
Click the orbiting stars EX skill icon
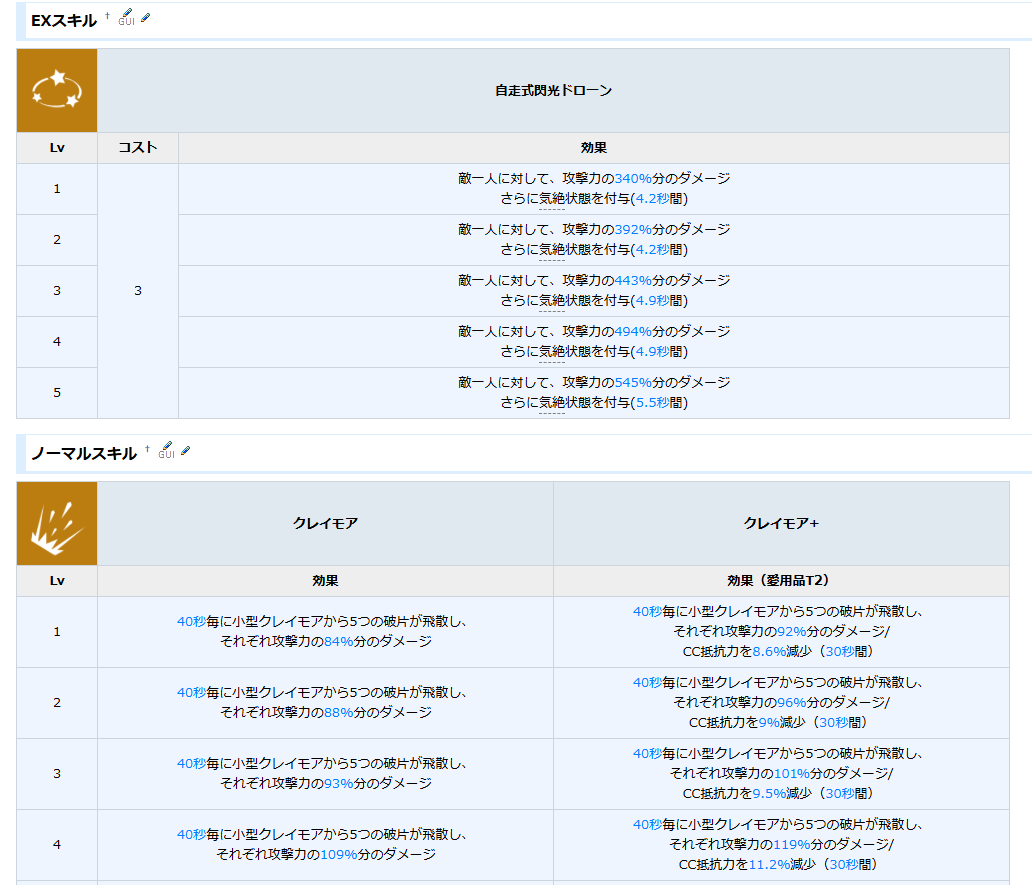[57, 90]
